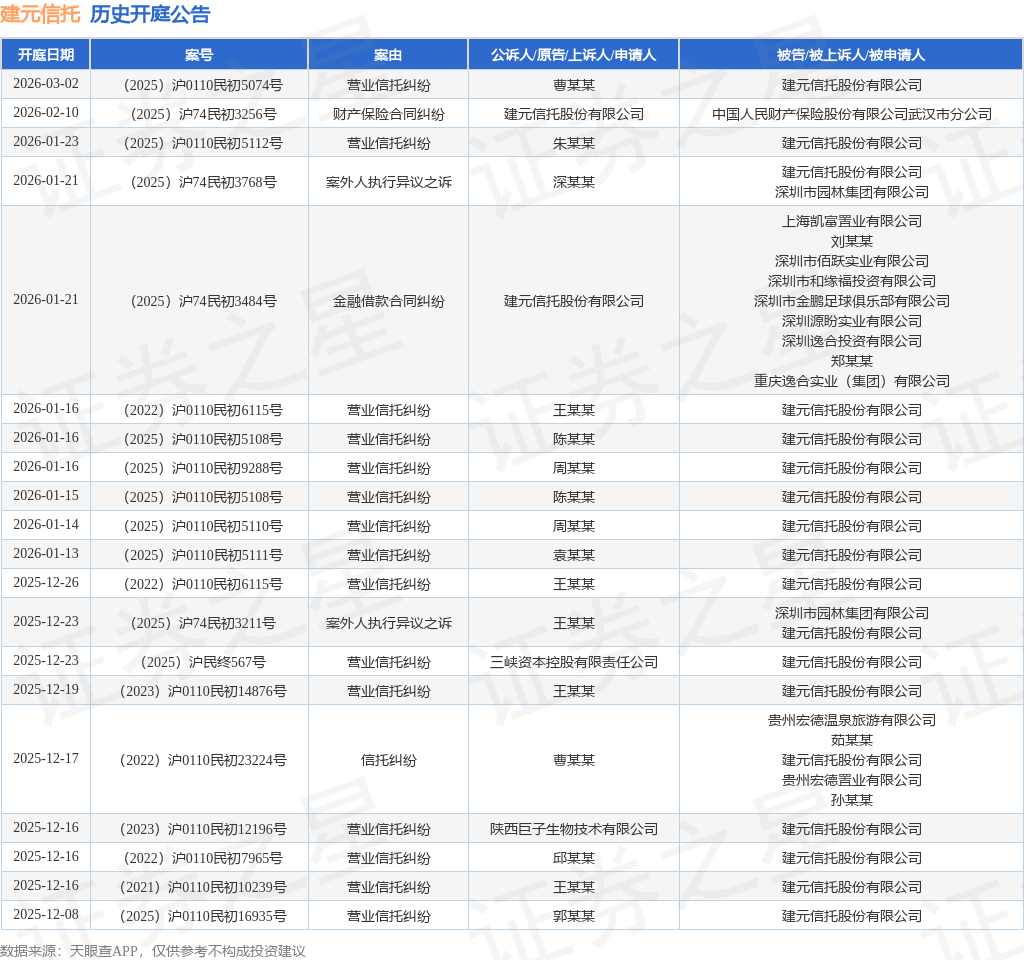Click cause 金融借款合同纠纷
The image size is (1024, 960).
point(389,301)
